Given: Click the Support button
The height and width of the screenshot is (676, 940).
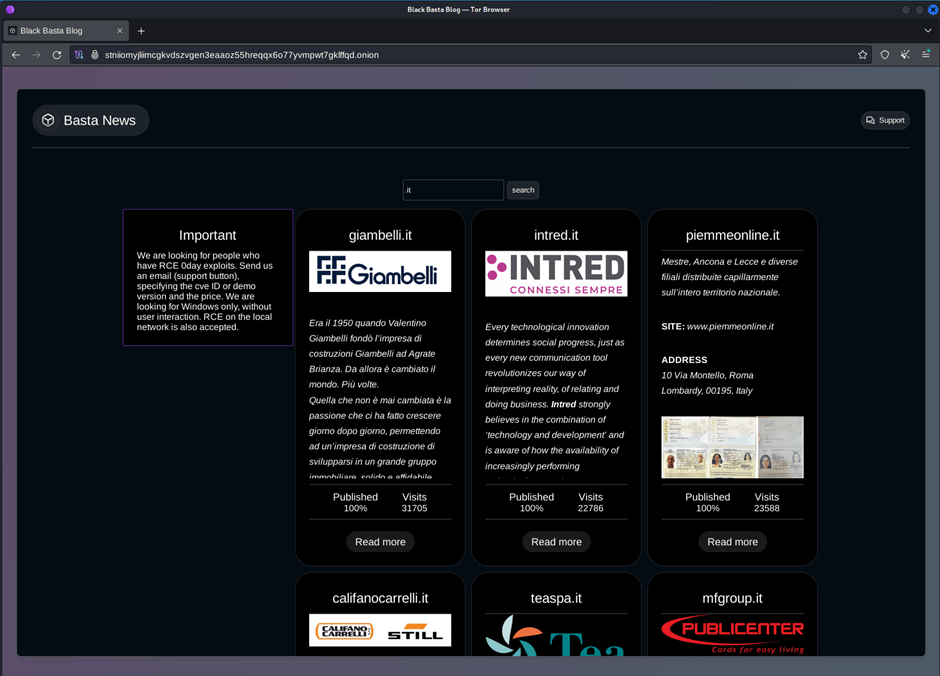Looking at the screenshot, I should point(885,120).
